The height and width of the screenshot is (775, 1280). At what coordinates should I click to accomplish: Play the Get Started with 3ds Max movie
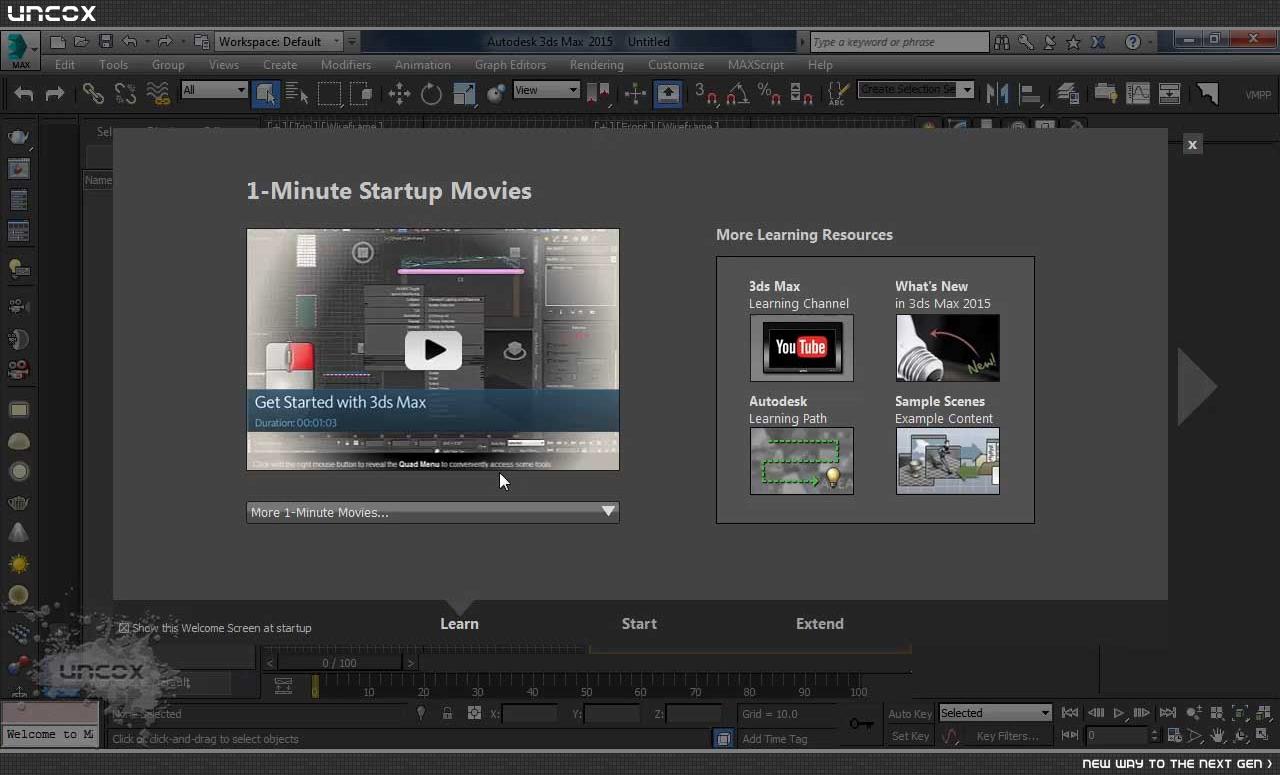pos(433,350)
